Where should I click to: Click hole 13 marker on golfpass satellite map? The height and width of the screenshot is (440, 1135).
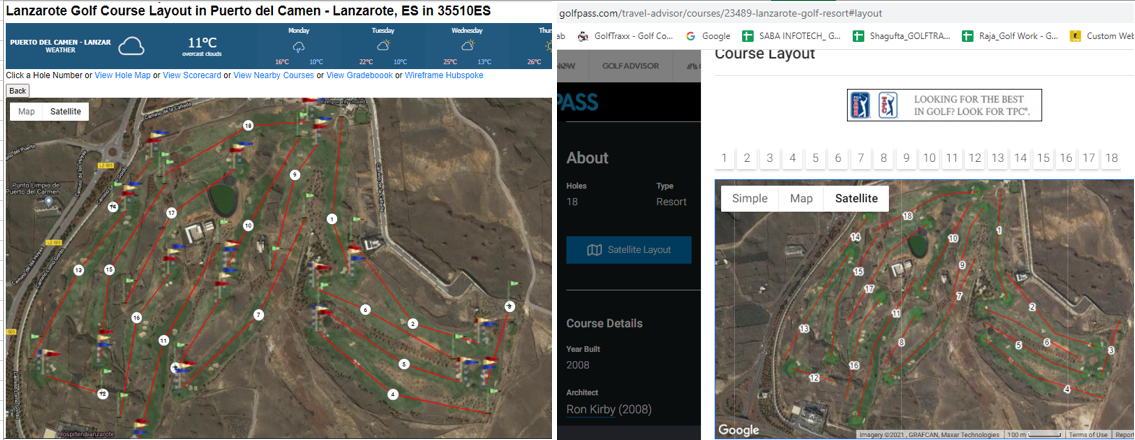[x=803, y=329]
